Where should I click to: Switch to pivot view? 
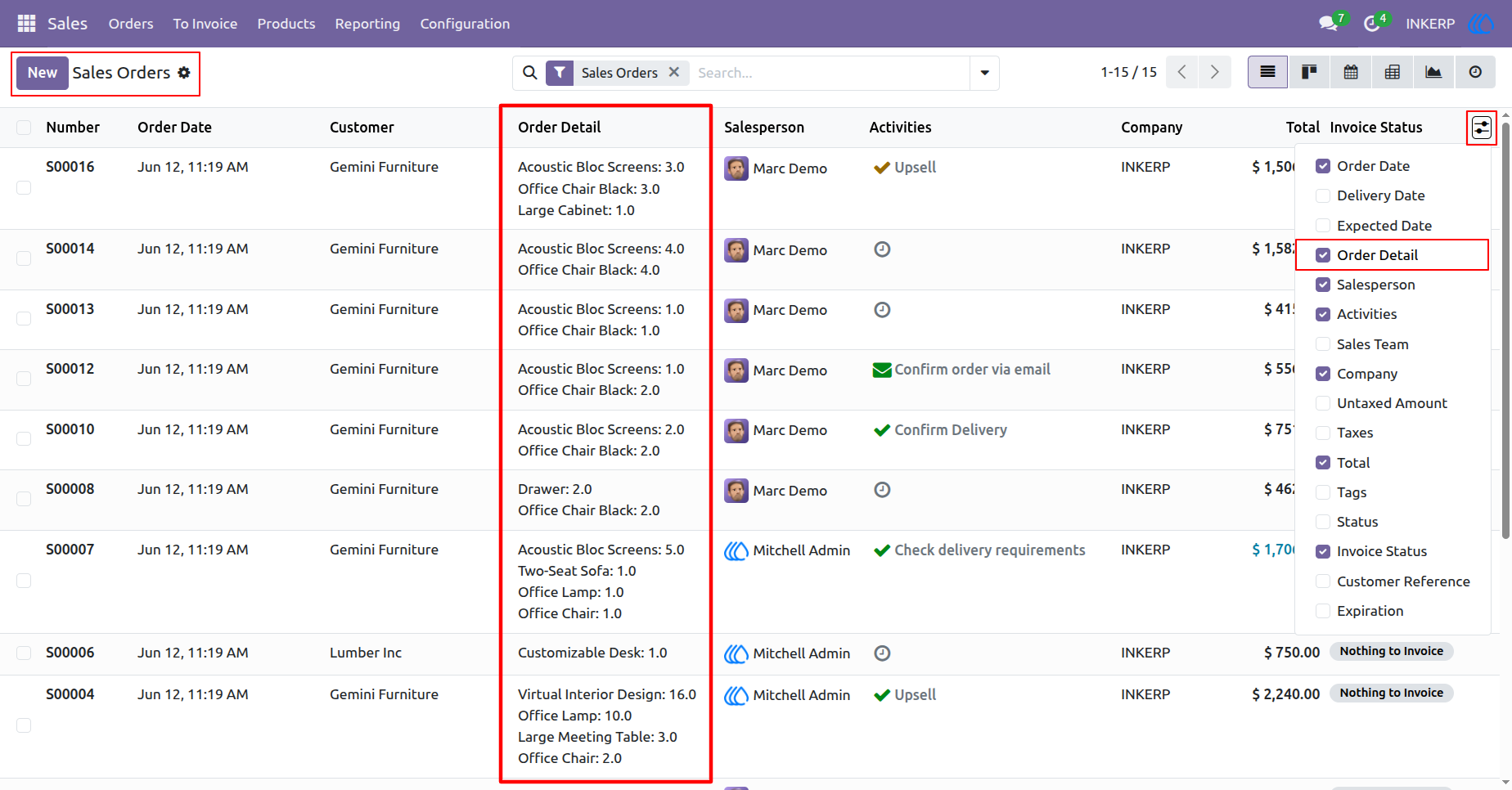[x=1392, y=72]
